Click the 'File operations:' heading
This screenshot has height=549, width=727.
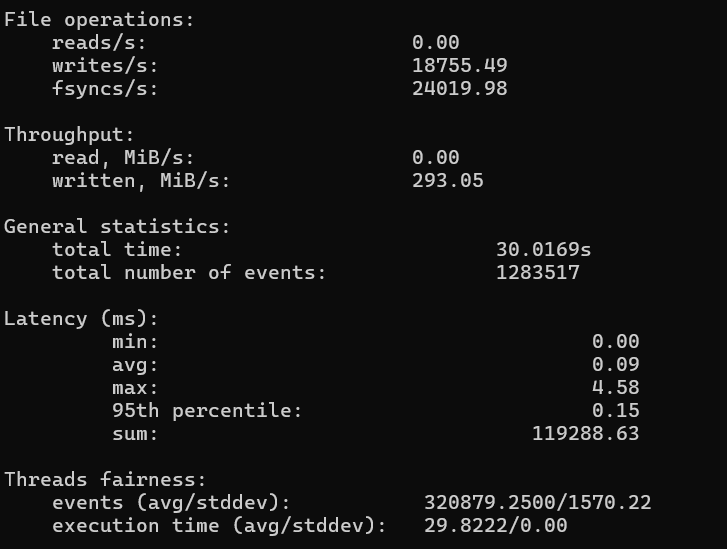coord(99,20)
